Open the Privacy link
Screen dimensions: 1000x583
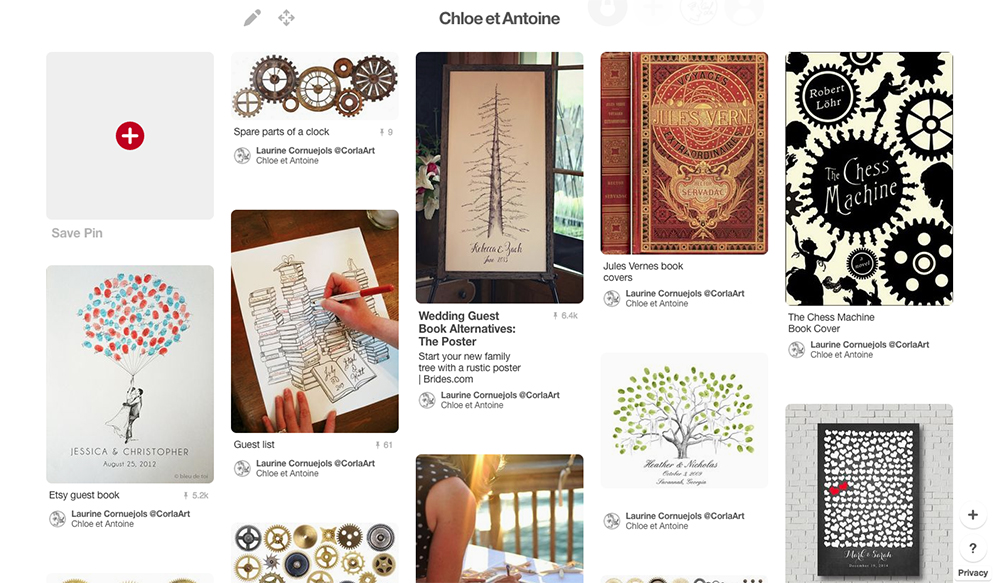pyautogui.click(x=973, y=573)
